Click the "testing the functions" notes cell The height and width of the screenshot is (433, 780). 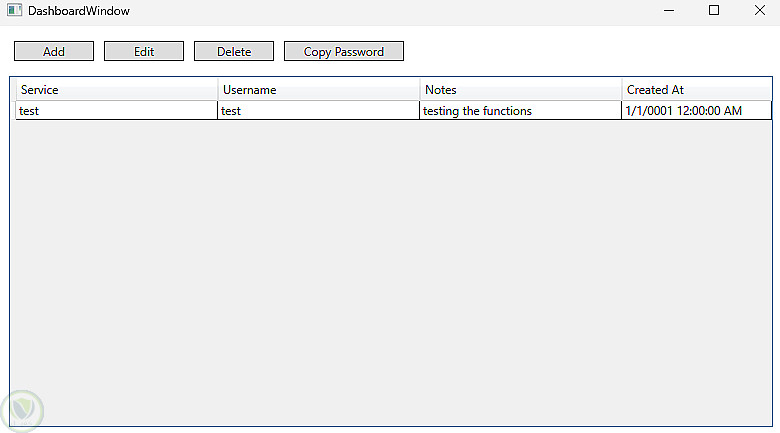coord(520,111)
